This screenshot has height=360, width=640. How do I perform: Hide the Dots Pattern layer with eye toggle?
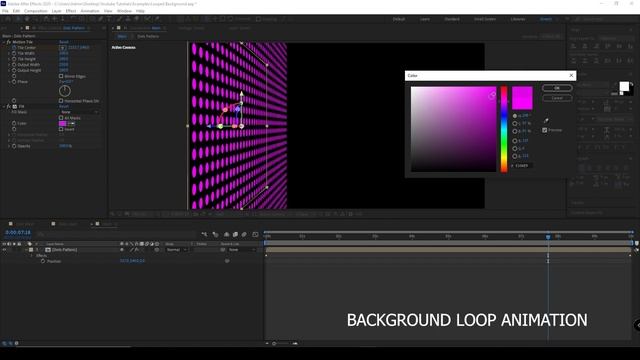click(x=4, y=249)
